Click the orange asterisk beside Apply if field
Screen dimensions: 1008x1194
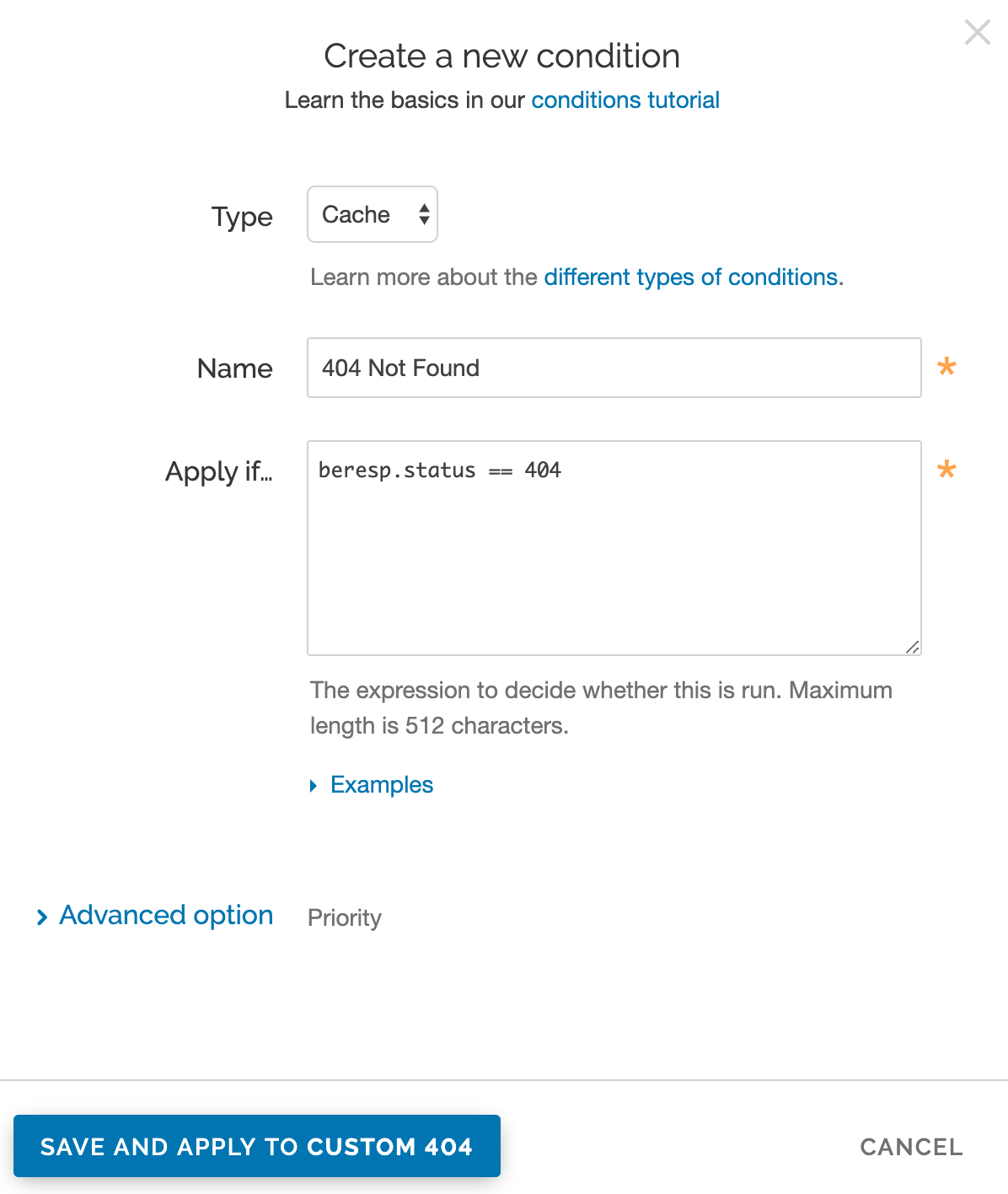tap(946, 470)
